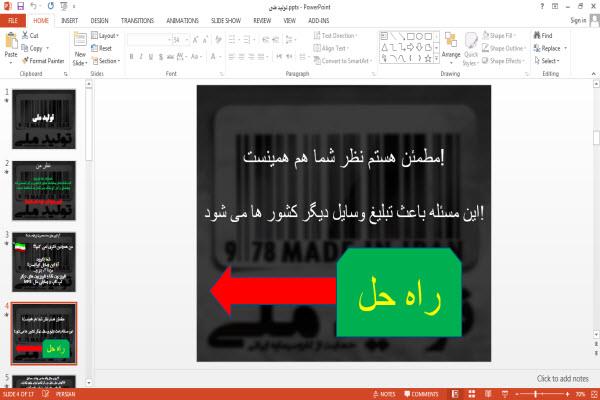600x400 pixels.
Task: Open the font size dropdown
Action: coord(187,40)
